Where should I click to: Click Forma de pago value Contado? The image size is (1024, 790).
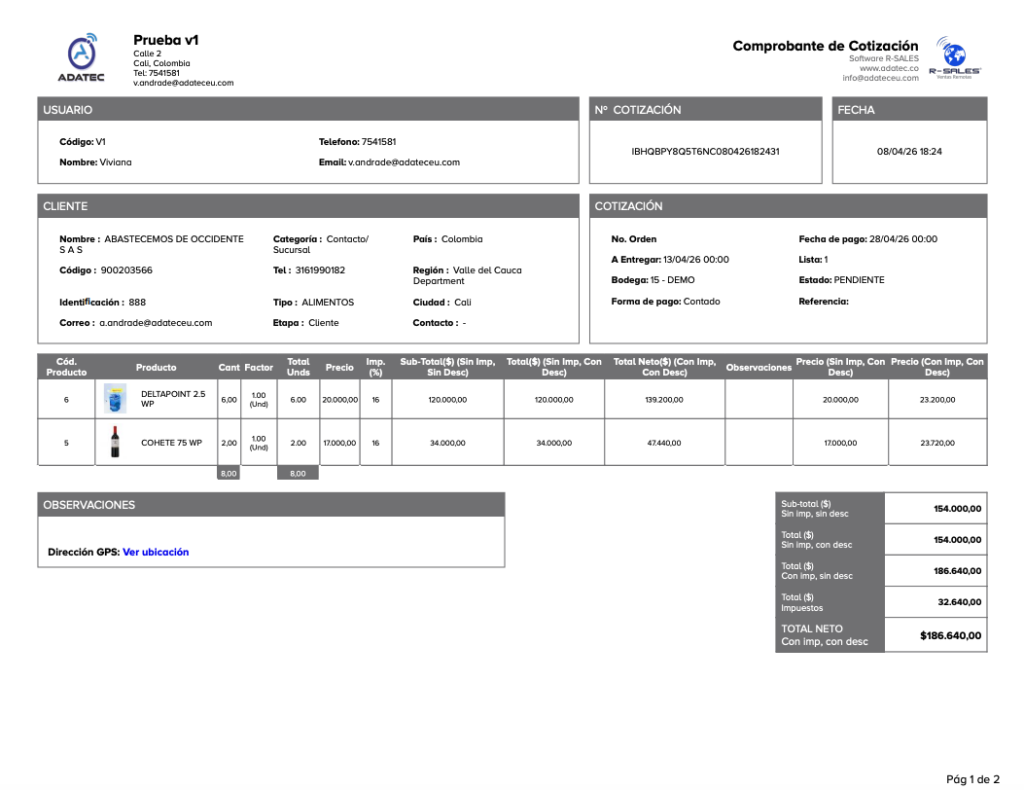[701, 301]
